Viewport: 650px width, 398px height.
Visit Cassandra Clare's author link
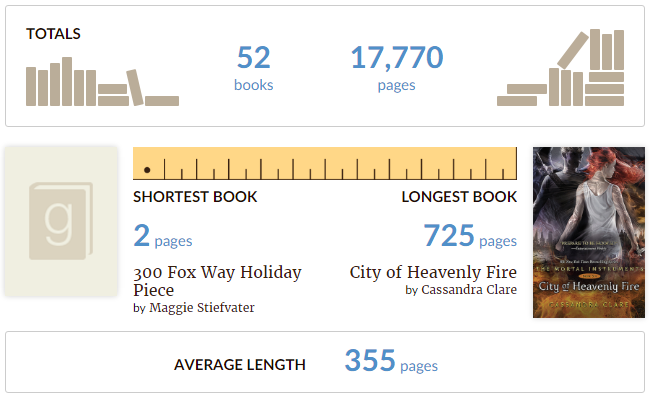pyautogui.click(x=469, y=289)
